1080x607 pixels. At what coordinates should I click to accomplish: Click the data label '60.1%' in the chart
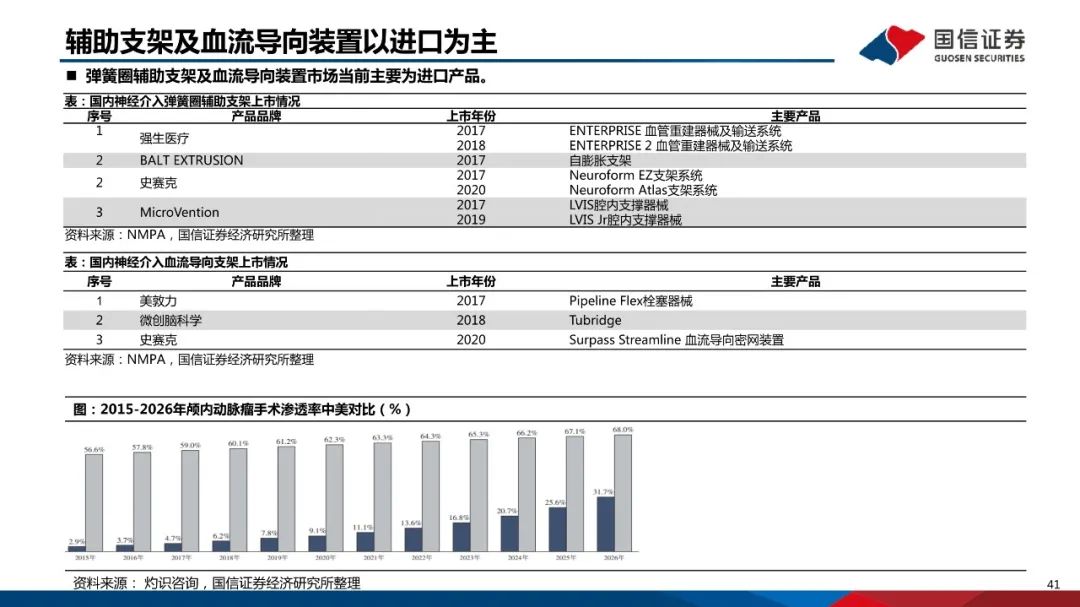click(238, 443)
